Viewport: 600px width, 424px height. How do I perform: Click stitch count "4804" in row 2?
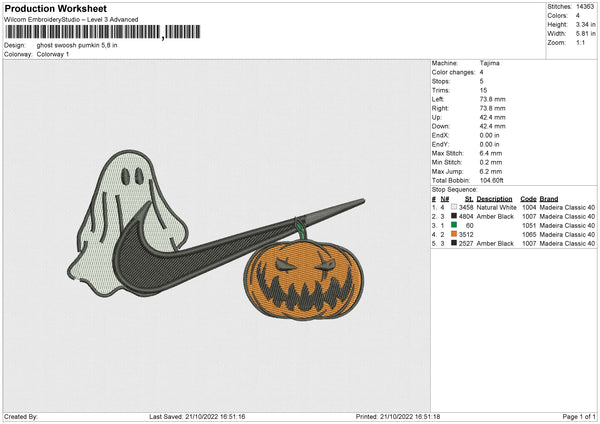coord(466,217)
